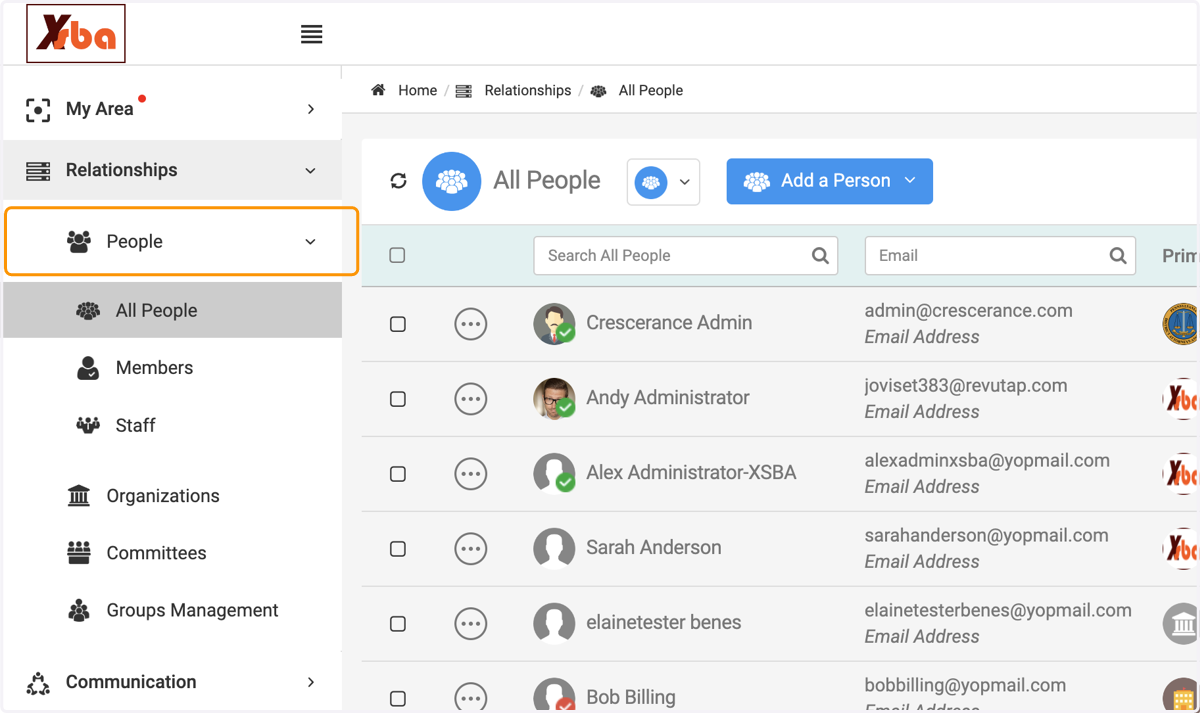The width and height of the screenshot is (1200, 713).
Task: Click email alexadminxsba@yopmail.com
Action: (987, 461)
